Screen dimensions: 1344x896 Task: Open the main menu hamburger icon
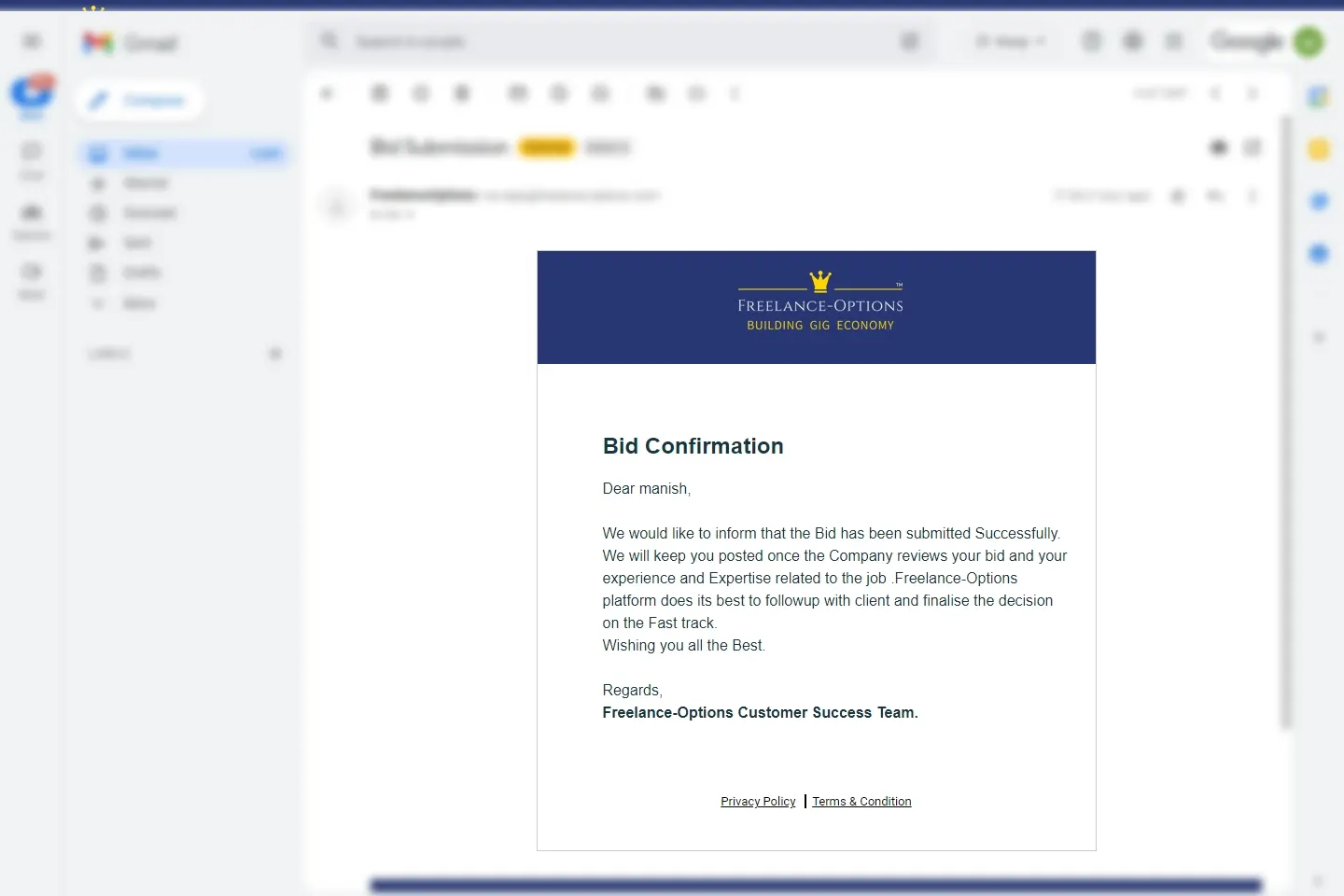click(x=32, y=41)
